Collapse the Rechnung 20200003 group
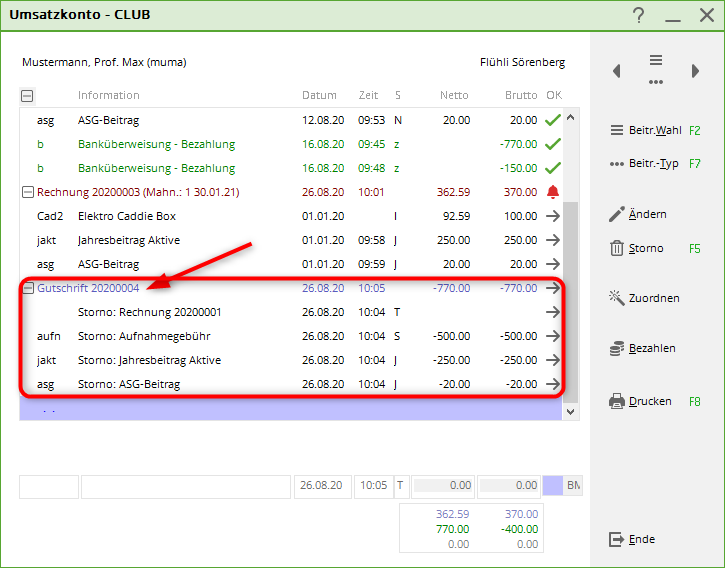This screenshot has height=568, width=725. point(27,192)
